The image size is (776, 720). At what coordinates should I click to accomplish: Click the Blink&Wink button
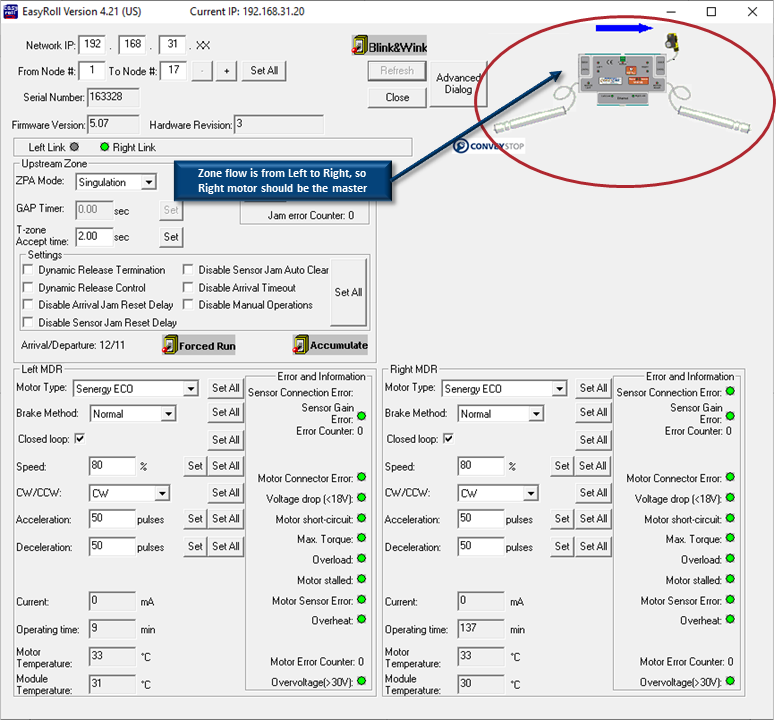click(x=389, y=46)
